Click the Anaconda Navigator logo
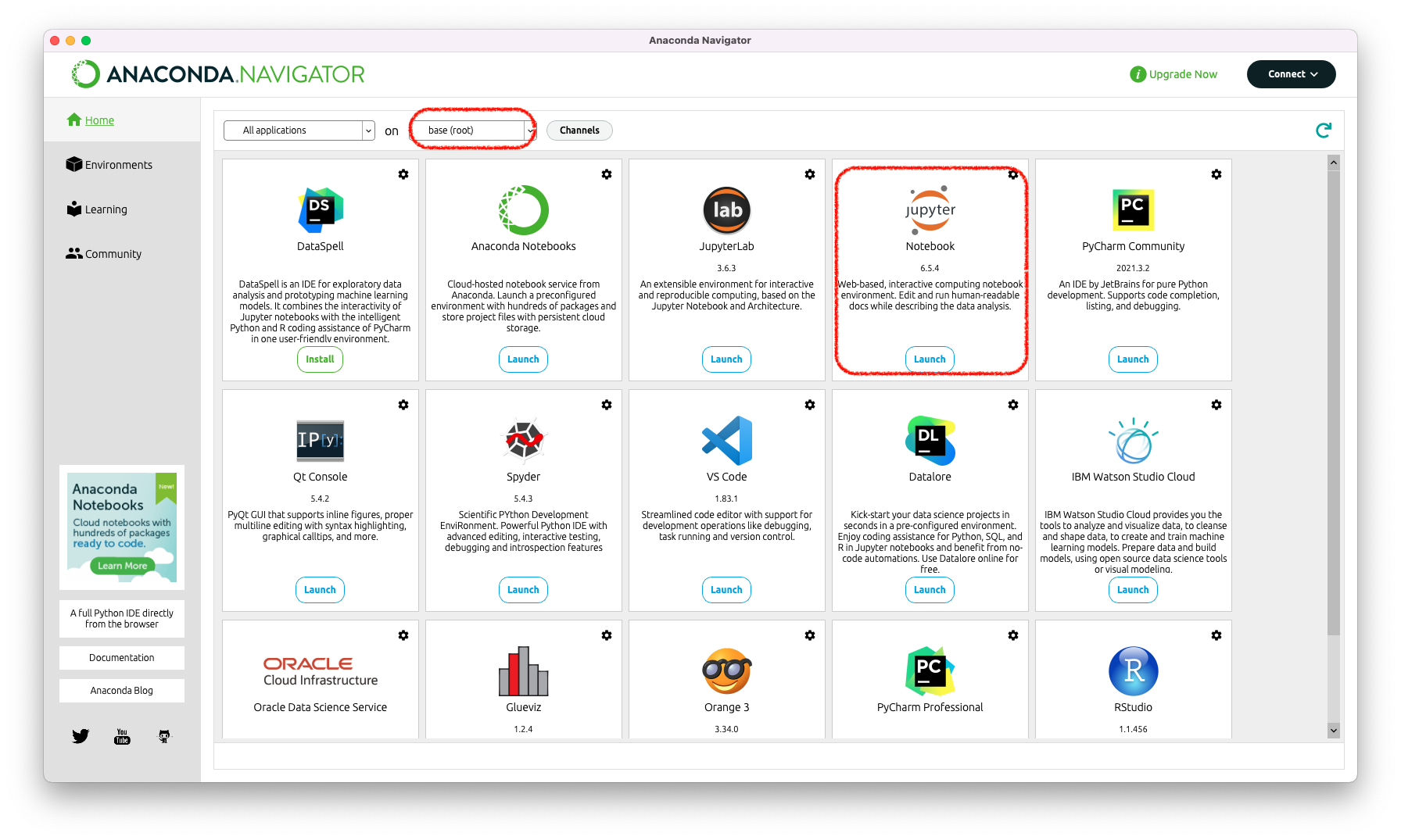 (x=218, y=74)
